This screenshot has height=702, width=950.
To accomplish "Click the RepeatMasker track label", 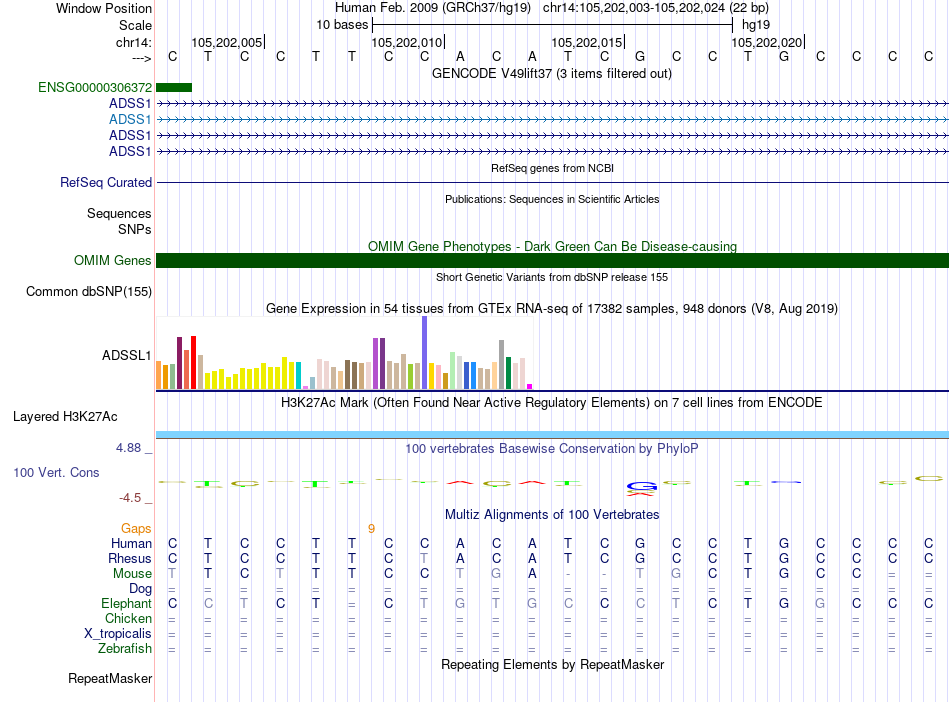I will [110, 679].
